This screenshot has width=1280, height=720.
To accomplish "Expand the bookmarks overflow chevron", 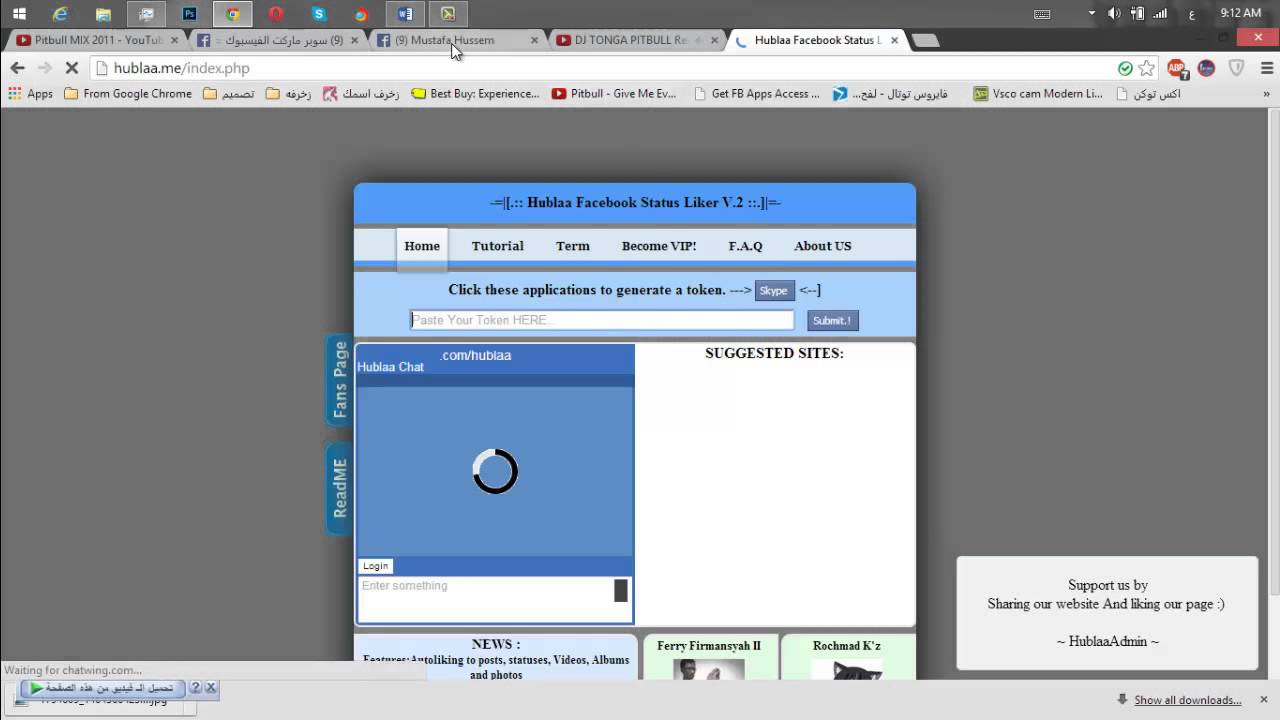I will pos(1266,93).
